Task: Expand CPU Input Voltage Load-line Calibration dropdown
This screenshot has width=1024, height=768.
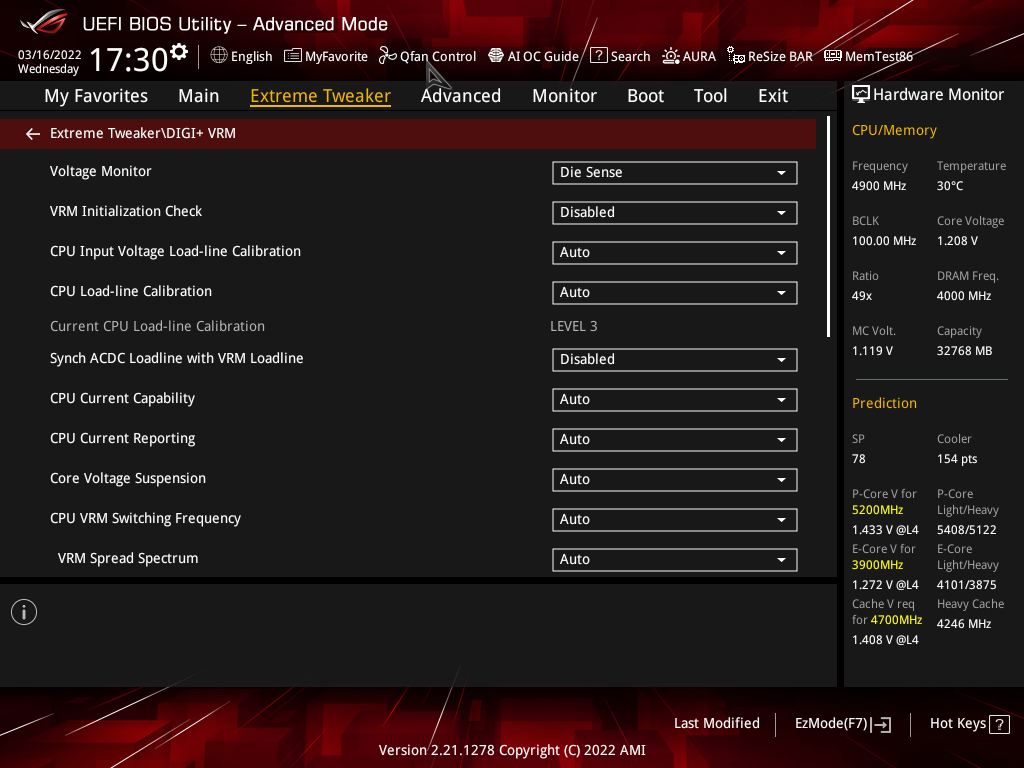Action: pyautogui.click(x=675, y=253)
